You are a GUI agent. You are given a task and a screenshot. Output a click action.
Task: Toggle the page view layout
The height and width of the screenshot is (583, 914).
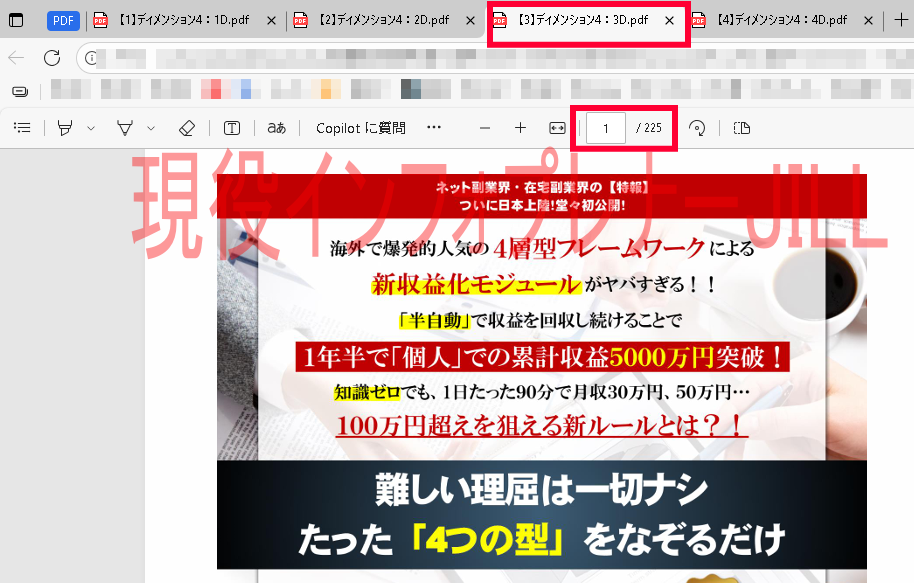point(741,128)
